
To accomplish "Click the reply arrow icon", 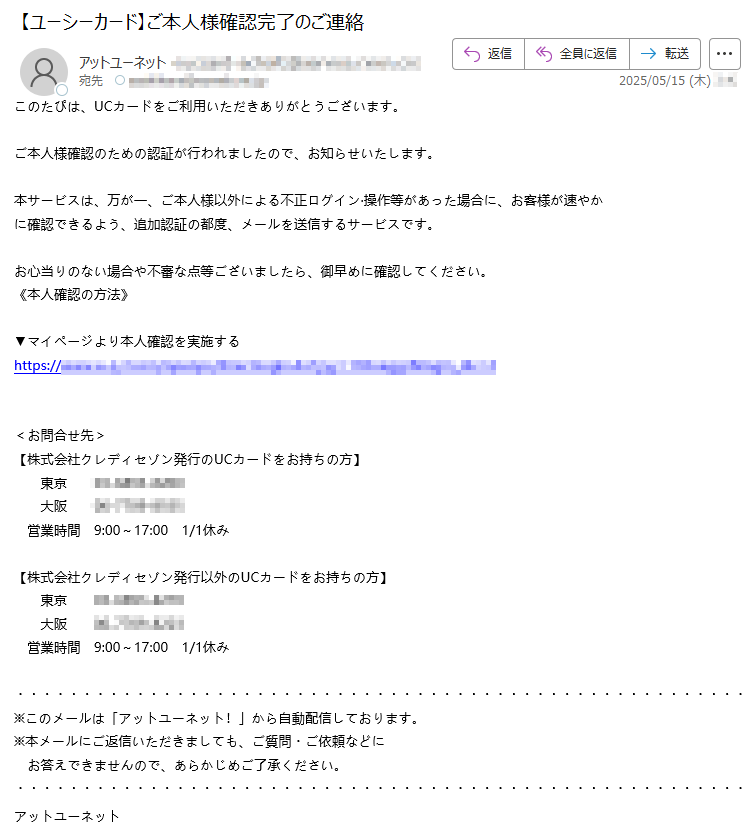I will [472, 54].
